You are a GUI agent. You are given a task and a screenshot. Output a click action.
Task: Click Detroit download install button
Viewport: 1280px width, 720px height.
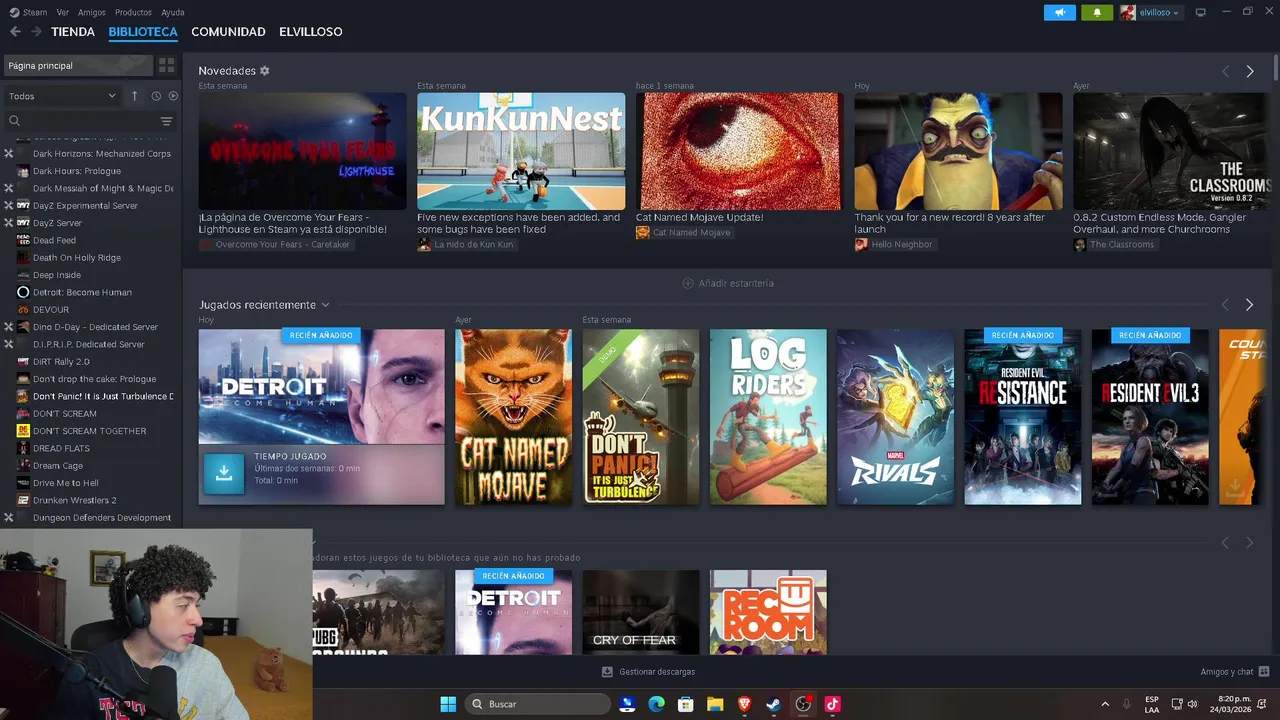[224, 474]
